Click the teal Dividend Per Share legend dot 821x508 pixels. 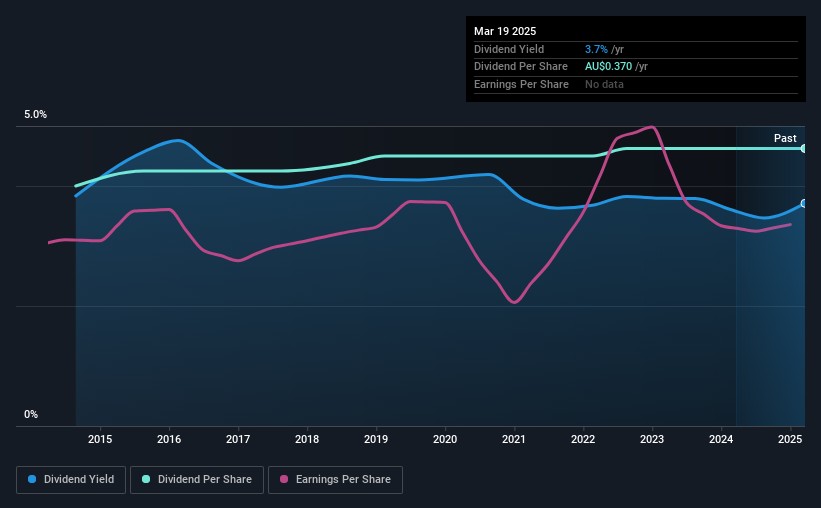click(x=146, y=479)
